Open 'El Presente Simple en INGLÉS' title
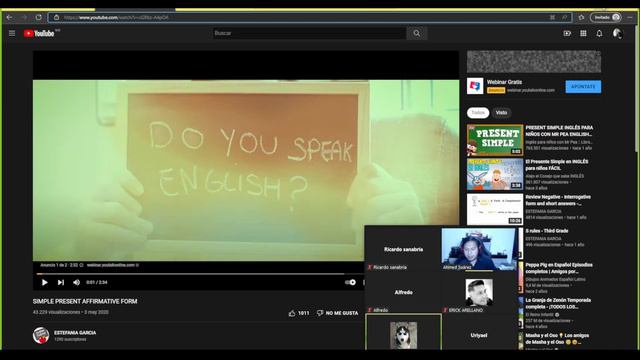Viewport: 640px width, 360px height. pos(557,165)
